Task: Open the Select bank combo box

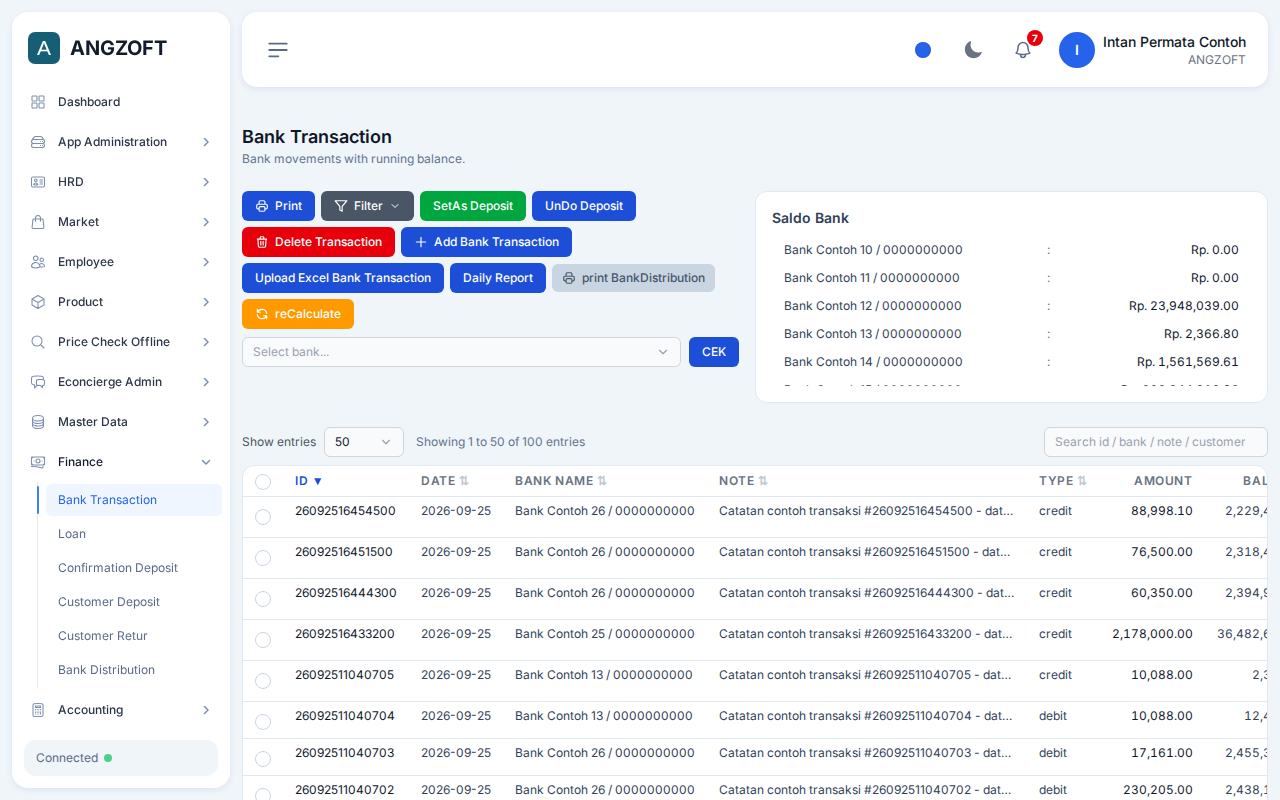Action: click(461, 352)
